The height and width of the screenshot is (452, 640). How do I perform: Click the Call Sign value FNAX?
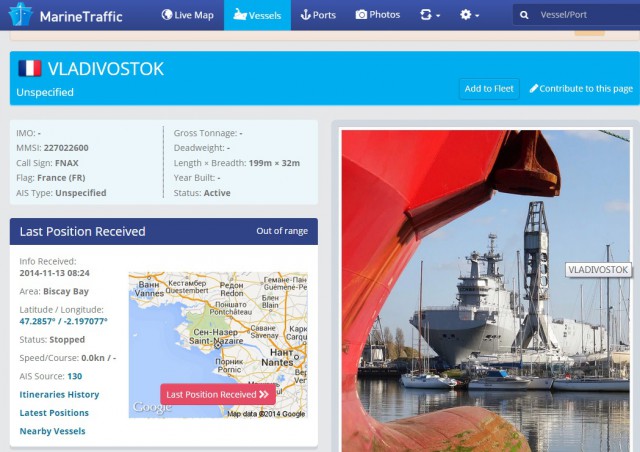(x=67, y=163)
